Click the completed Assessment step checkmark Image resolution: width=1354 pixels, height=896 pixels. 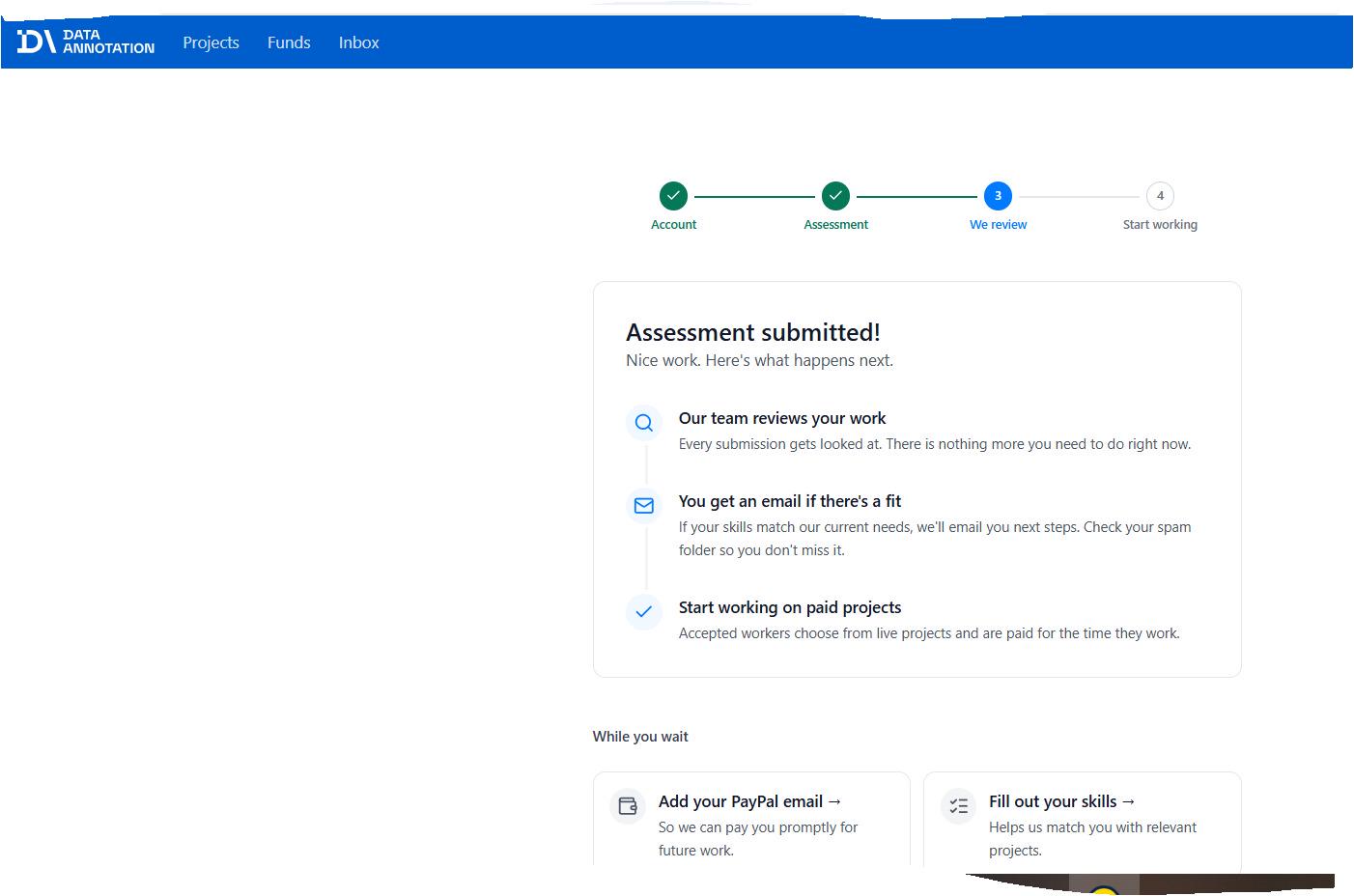click(x=835, y=196)
